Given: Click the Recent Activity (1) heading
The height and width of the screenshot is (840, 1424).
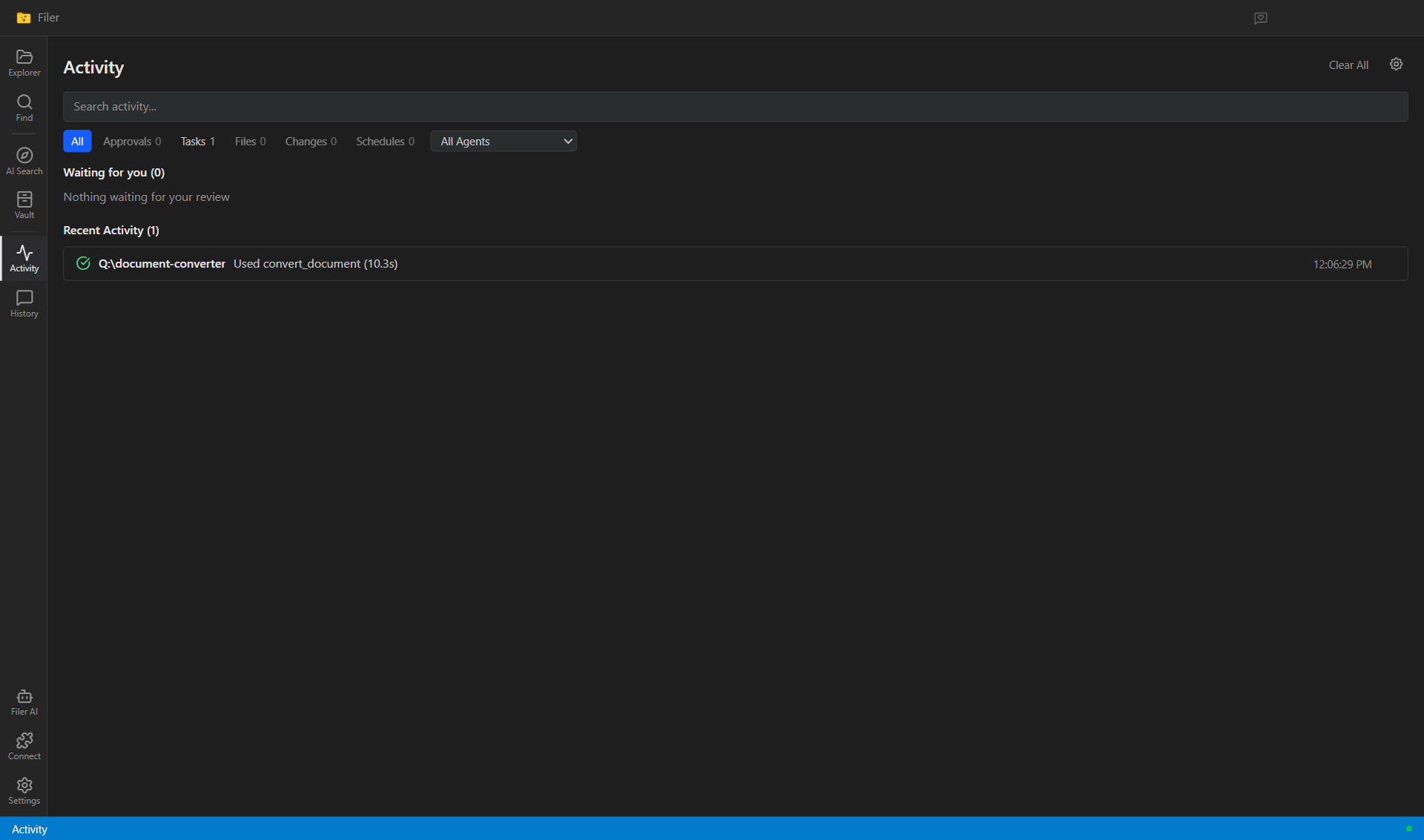Looking at the screenshot, I should pos(111,231).
